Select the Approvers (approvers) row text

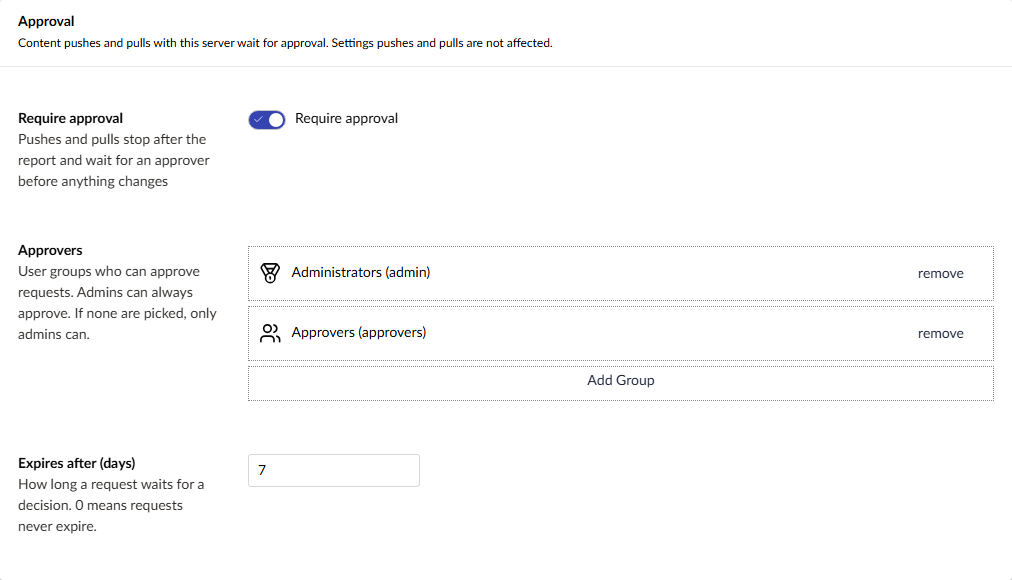359,332
